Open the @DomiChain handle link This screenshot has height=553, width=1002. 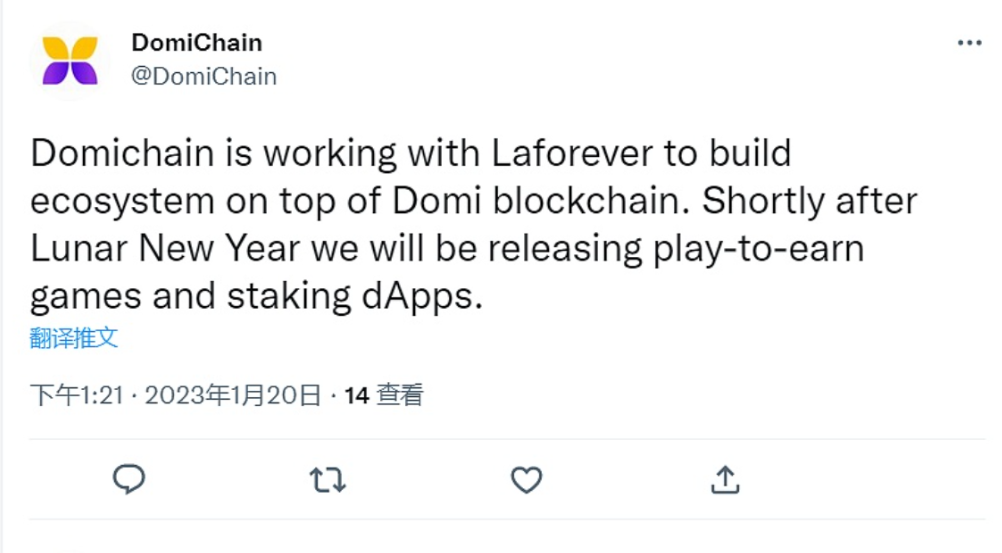tap(204, 76)
